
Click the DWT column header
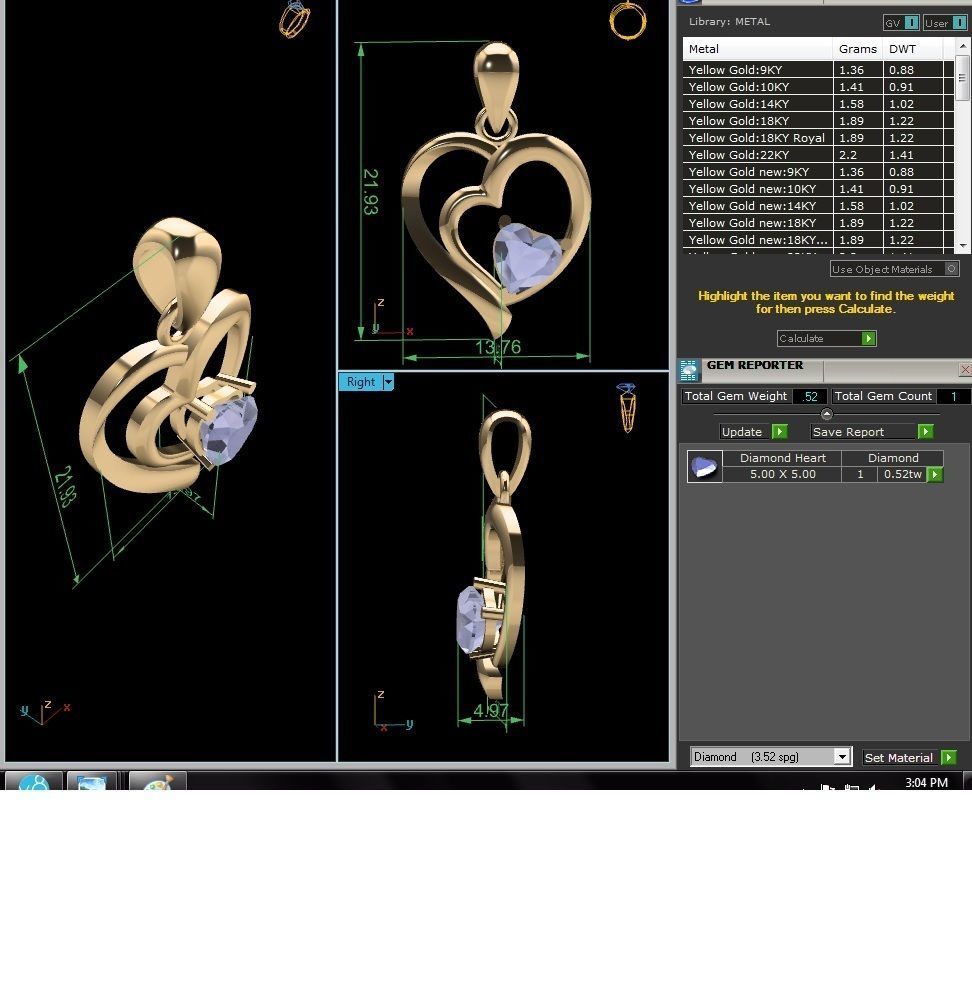coord(912,49)
